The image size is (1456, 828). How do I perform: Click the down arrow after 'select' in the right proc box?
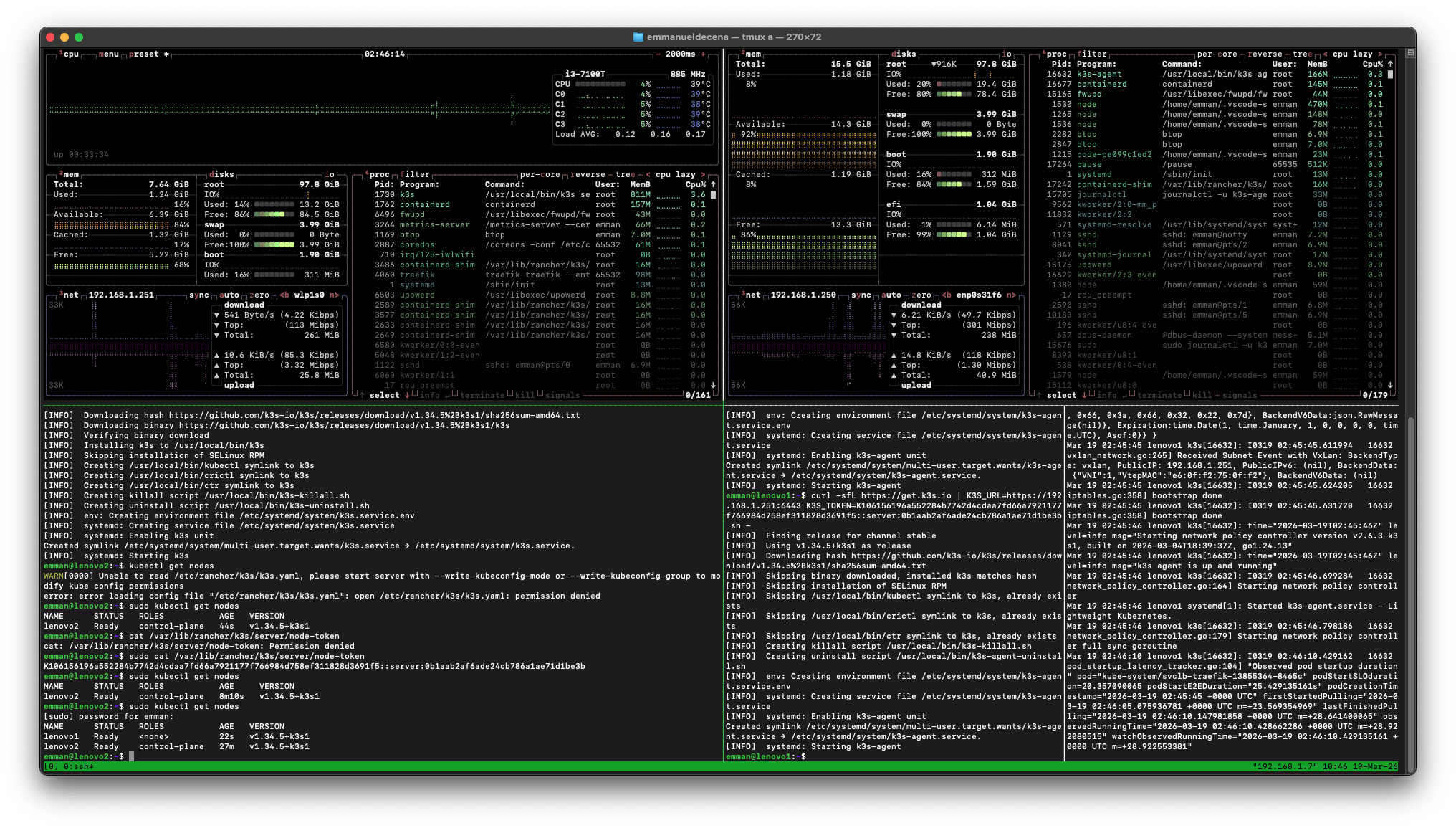(x=1084, y=395)
